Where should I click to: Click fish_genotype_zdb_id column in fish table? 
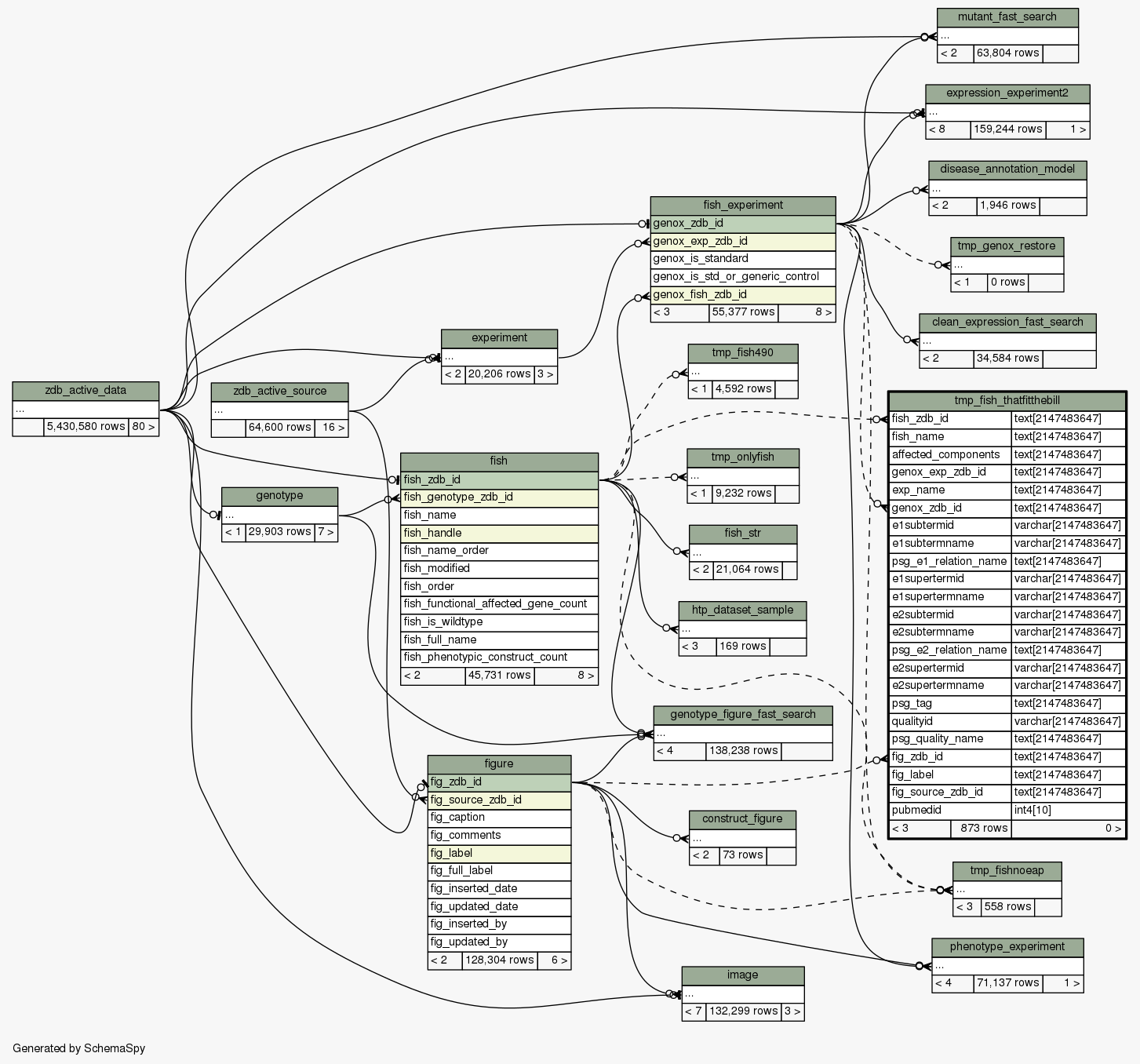(x=499, y=497)
